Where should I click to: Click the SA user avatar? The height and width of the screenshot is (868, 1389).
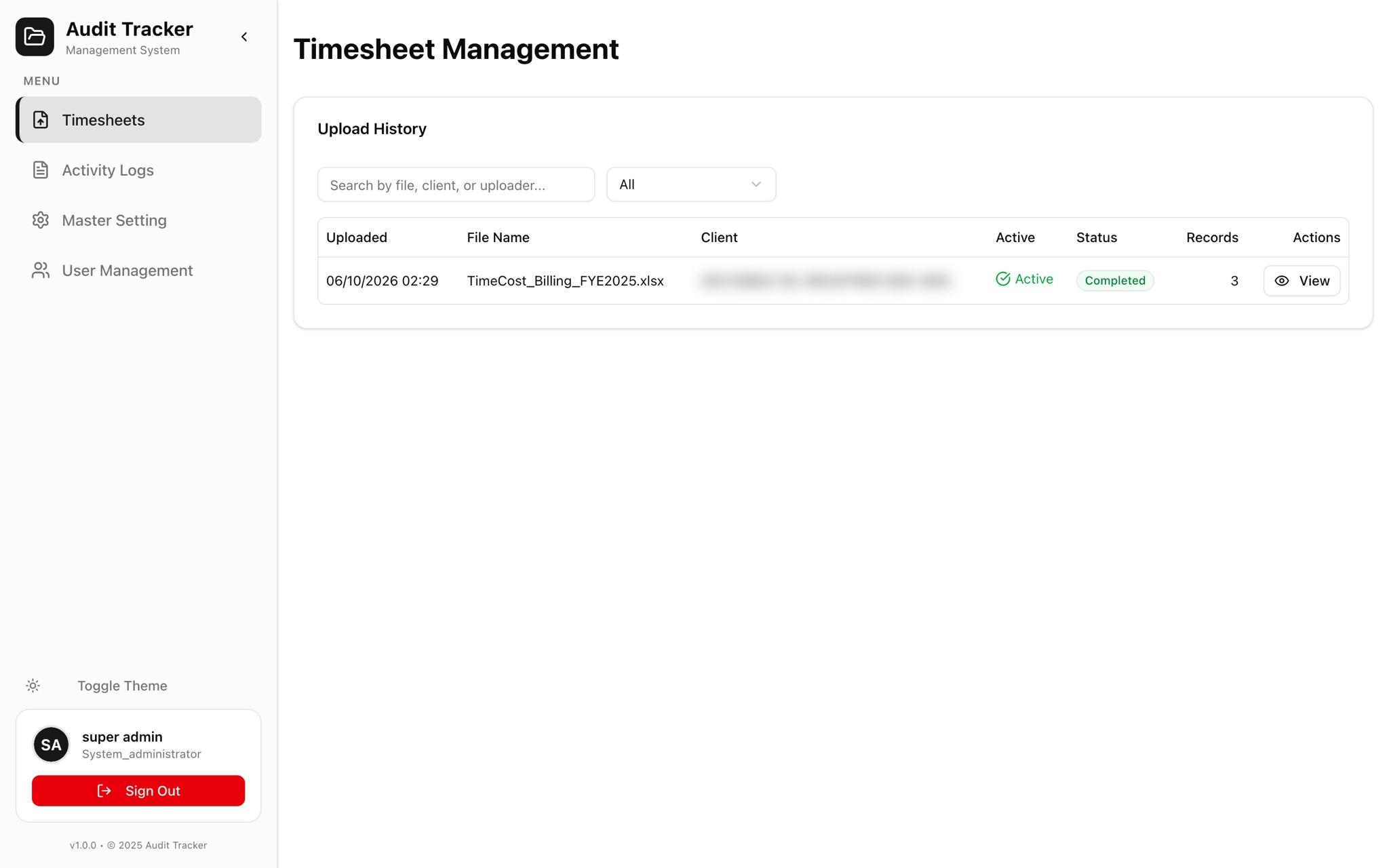(51, 745)
